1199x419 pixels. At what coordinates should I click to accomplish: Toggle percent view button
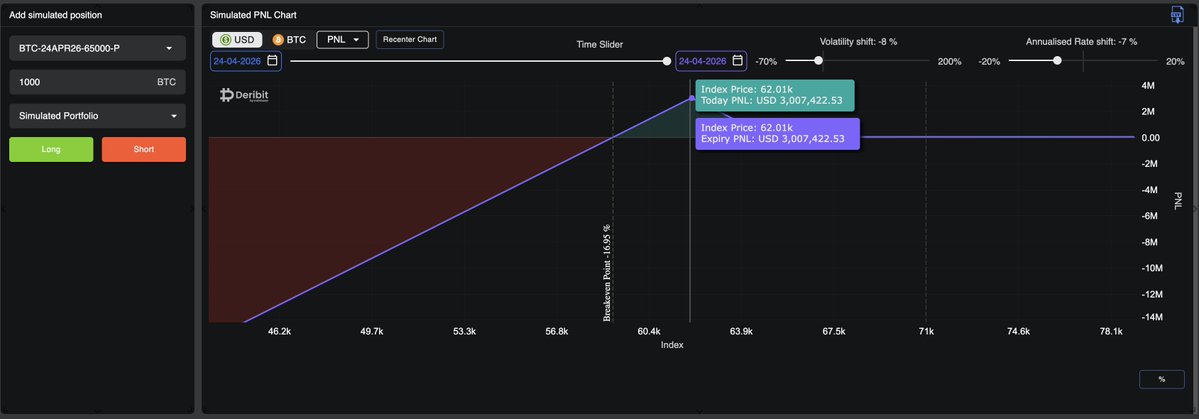point(1162,379)
